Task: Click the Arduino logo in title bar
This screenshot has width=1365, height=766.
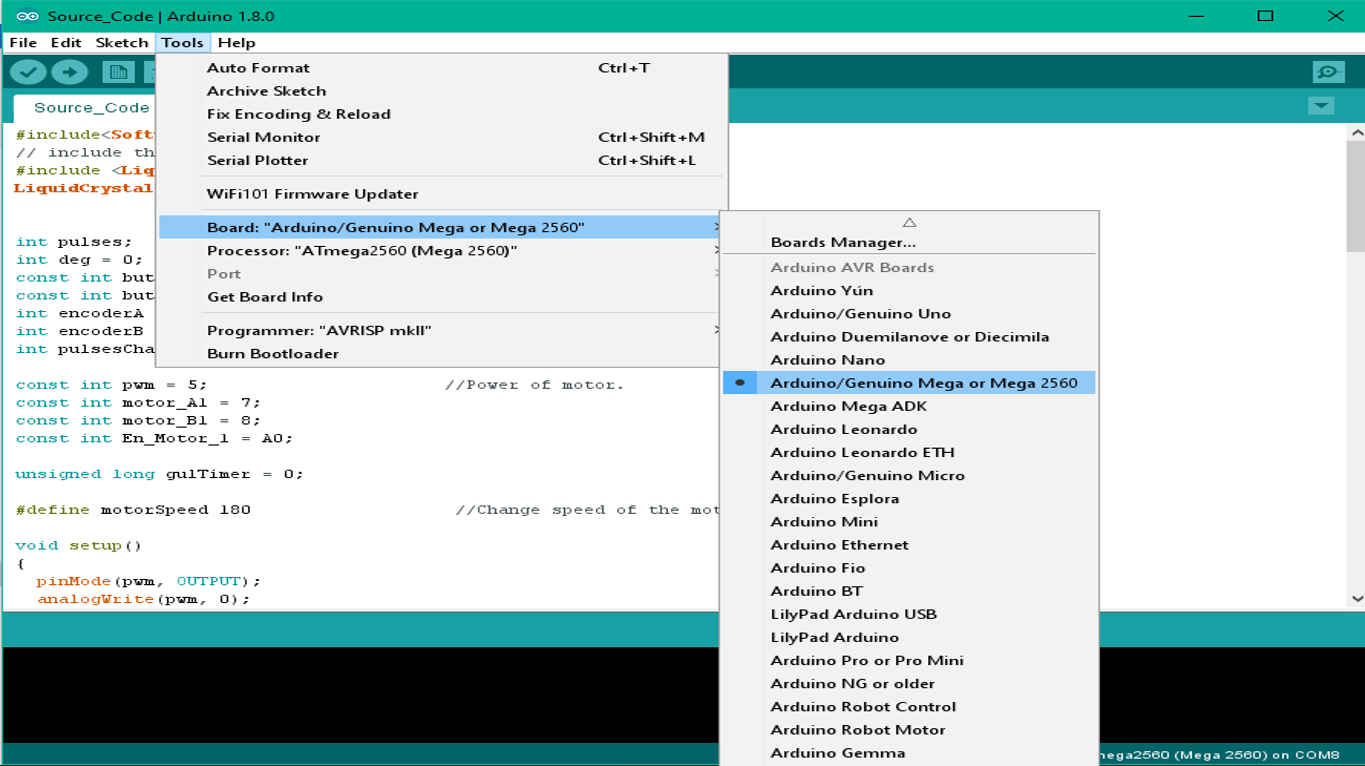Action: pyautogui.click(x=27, y=16)
